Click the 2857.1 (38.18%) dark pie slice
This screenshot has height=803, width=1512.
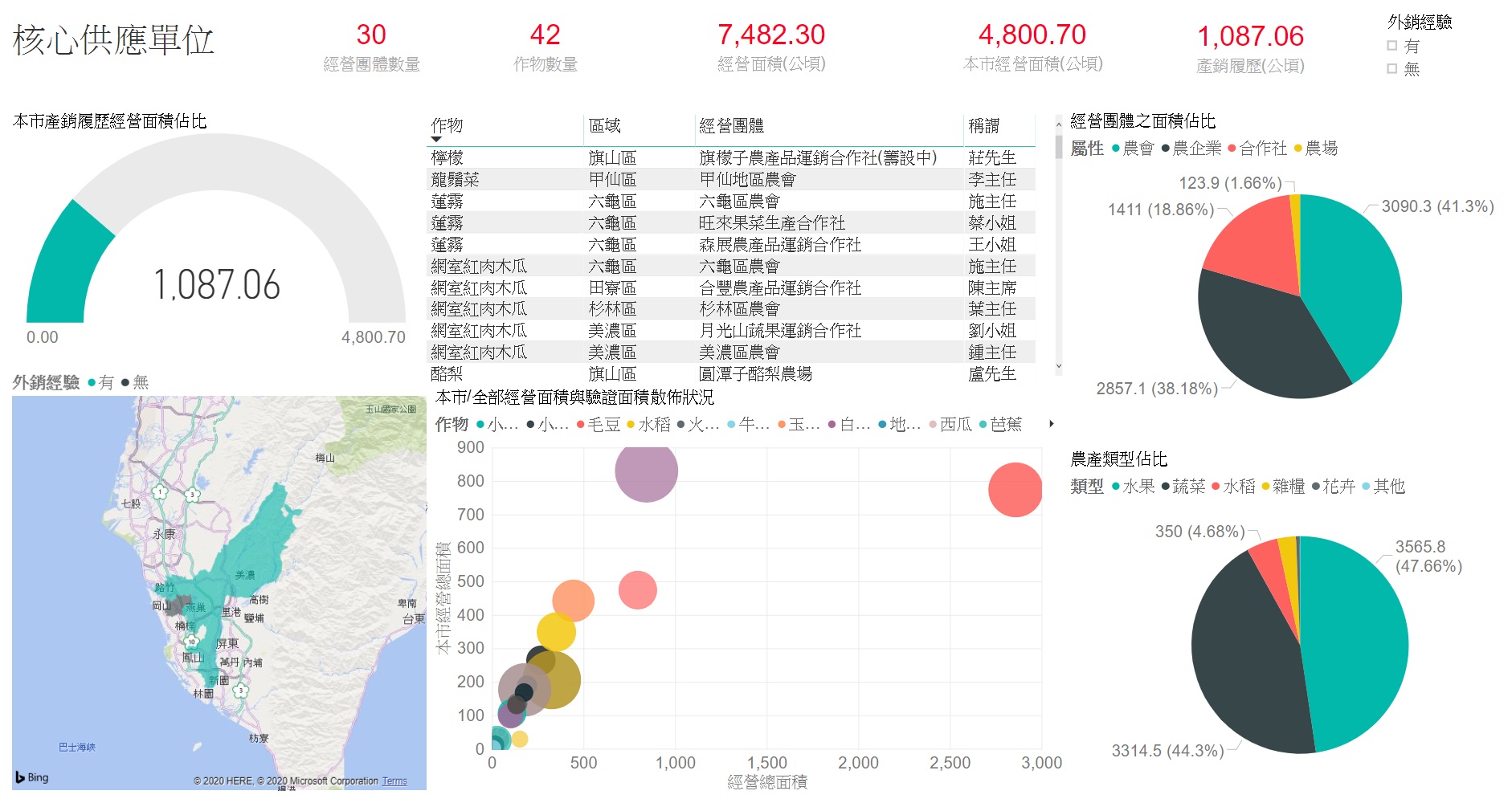click(x=1261, y=337)
